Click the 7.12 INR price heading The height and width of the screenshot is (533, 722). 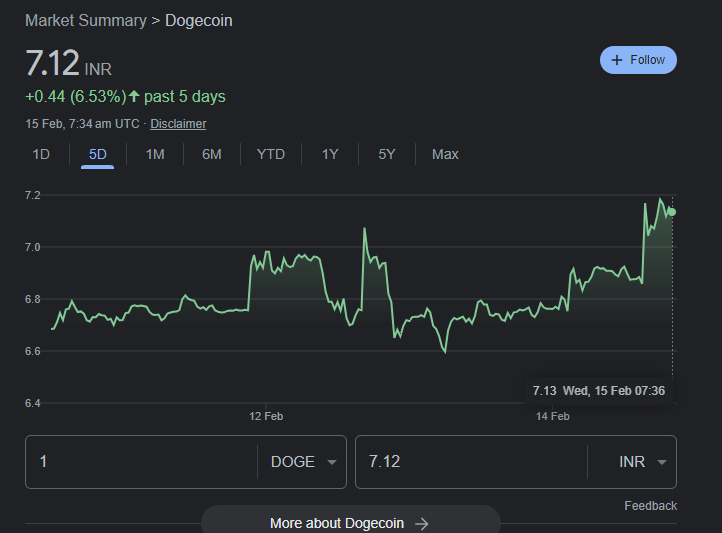69,64
